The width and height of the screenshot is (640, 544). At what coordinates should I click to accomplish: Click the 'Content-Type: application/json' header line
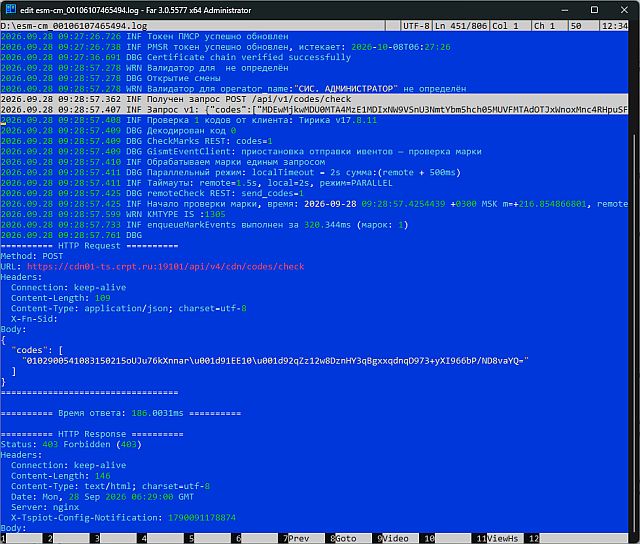pyautogui.click(x=129, y=309)
